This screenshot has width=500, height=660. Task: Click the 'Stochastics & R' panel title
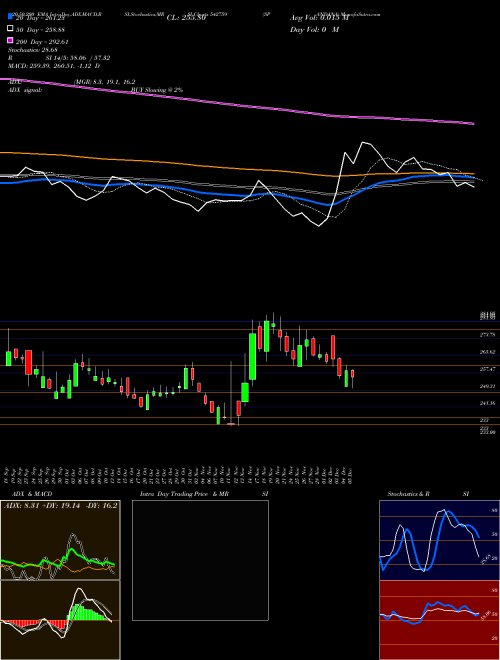[408, 494]
